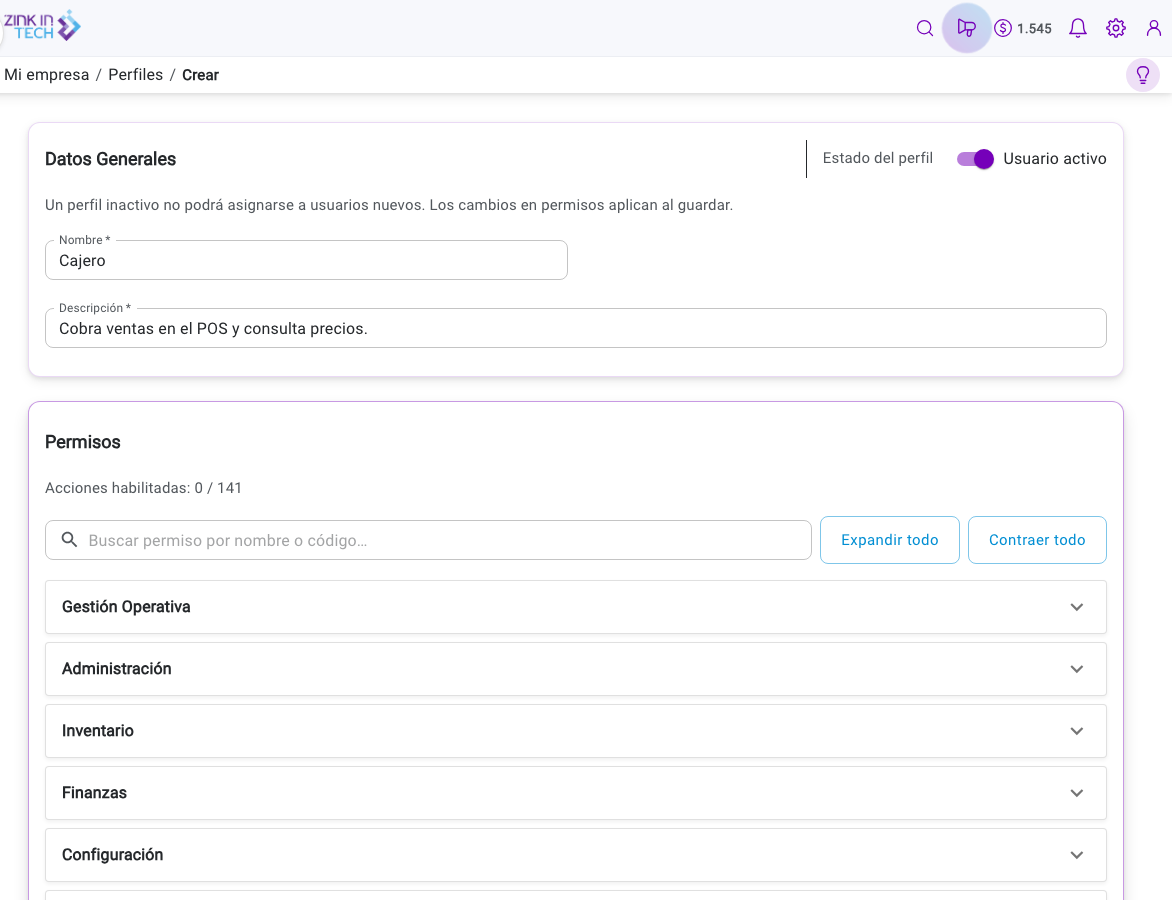Image resolution: width=1172 pixels, height=900 pixels.
Task: Open the search magnifier in top bar
Action: [x=925, y=28]
